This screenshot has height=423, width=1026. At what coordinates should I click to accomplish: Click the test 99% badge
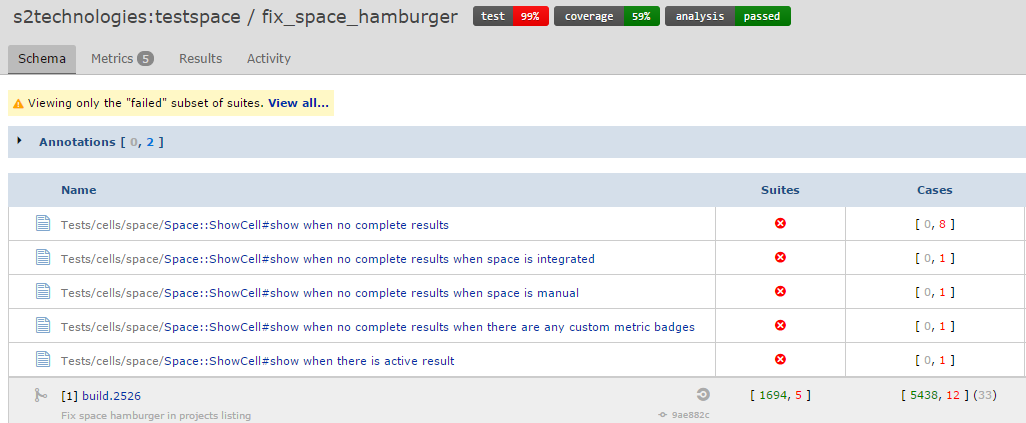[x=511, y=16]
